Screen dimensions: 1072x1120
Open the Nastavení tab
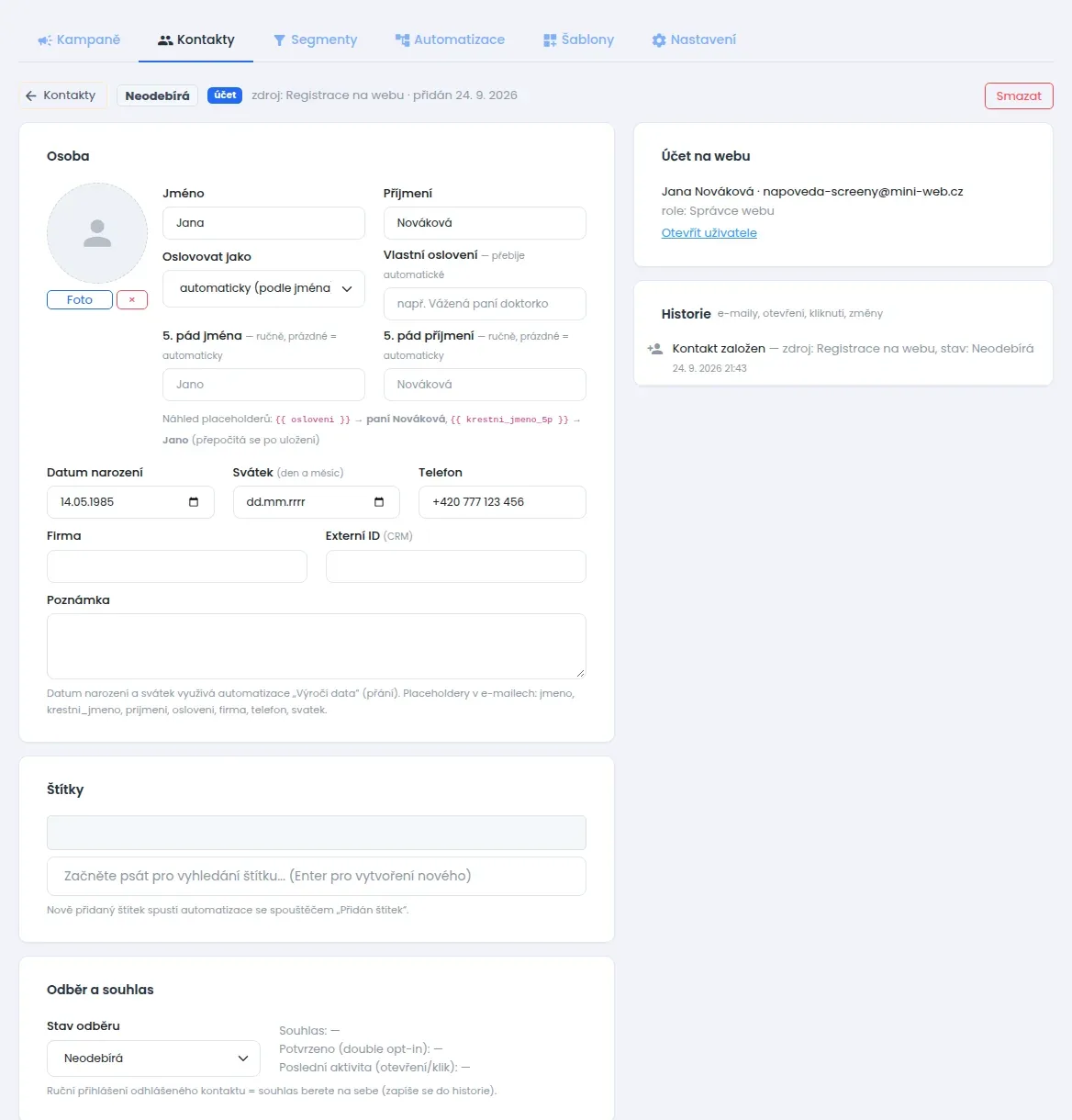[694, 39]
